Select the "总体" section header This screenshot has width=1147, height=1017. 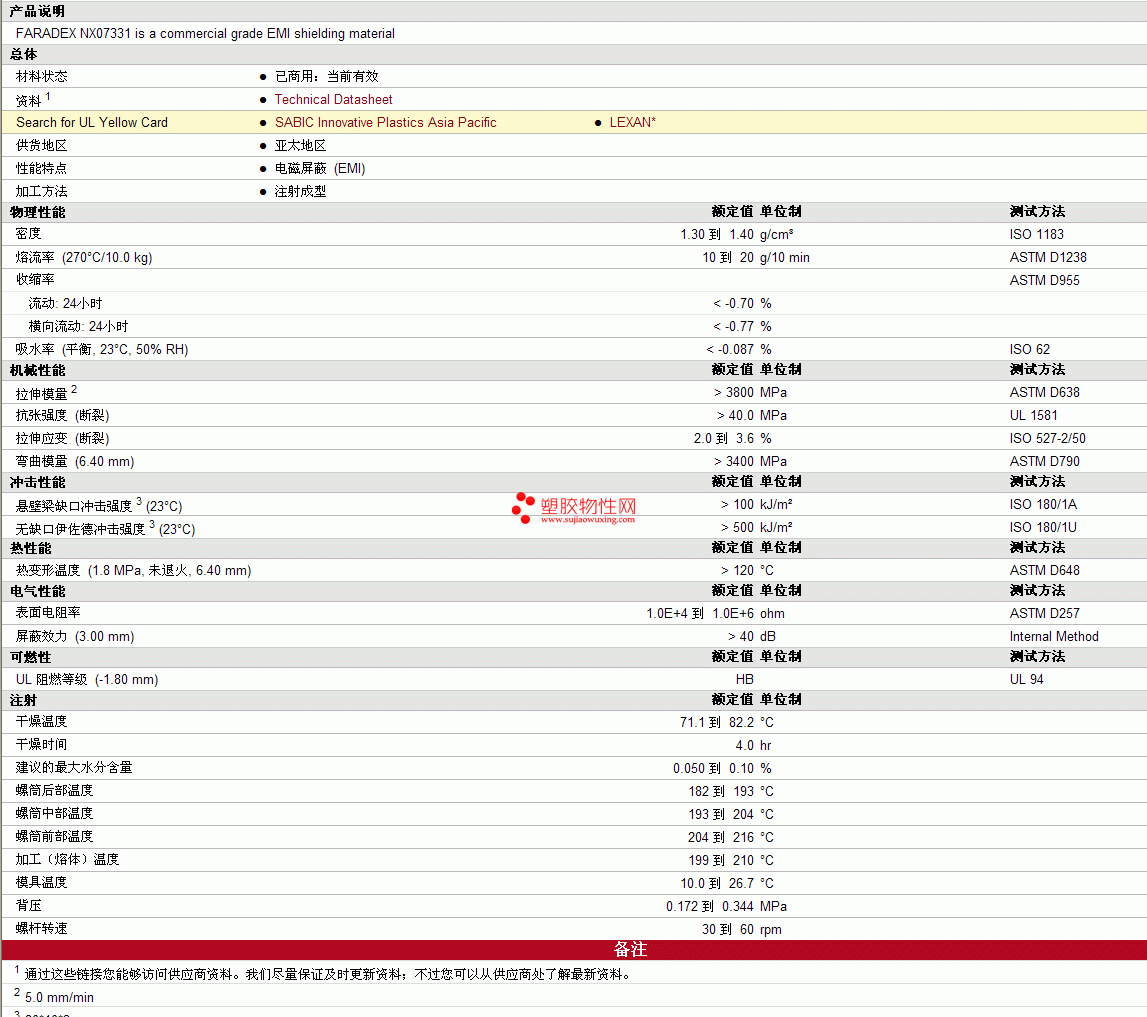(x=23, y=54)
